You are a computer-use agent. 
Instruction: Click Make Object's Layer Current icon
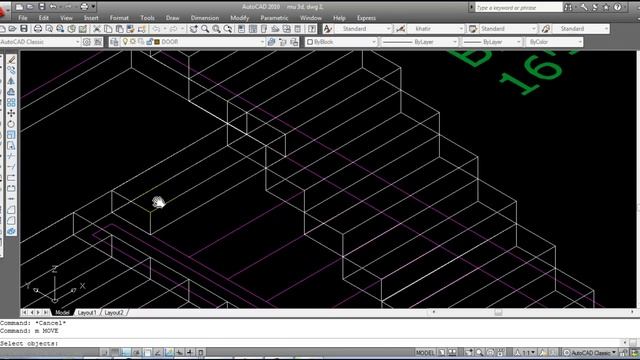click(x=271, y=42)
